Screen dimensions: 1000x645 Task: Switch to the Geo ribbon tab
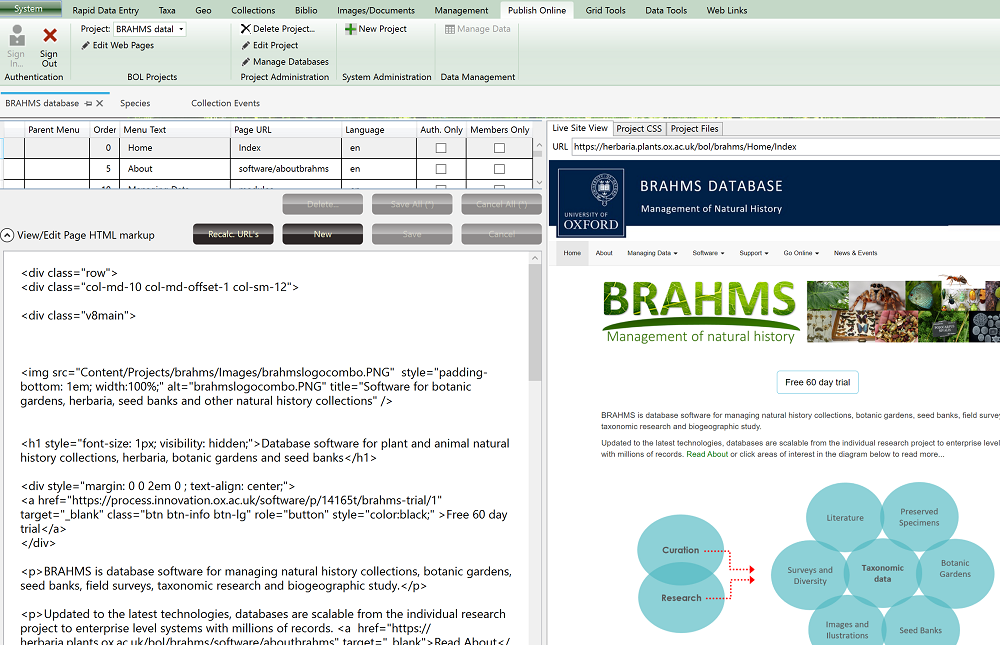(x=203, y=10)
